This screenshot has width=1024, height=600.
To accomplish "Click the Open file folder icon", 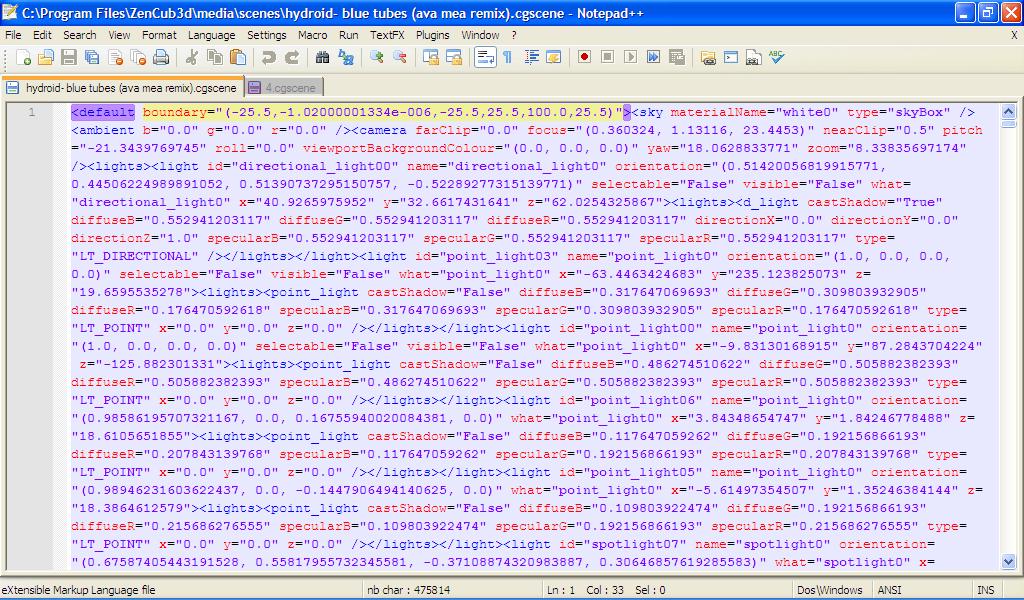I will point(45,58).
